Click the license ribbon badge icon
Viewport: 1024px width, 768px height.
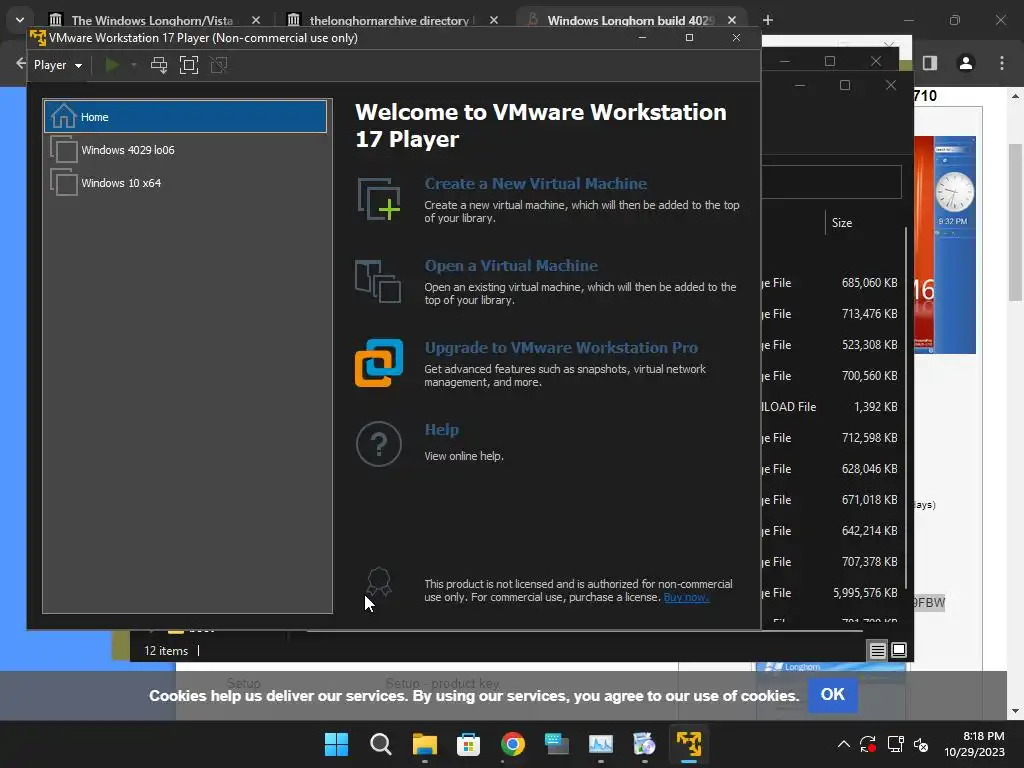(379, 581)
